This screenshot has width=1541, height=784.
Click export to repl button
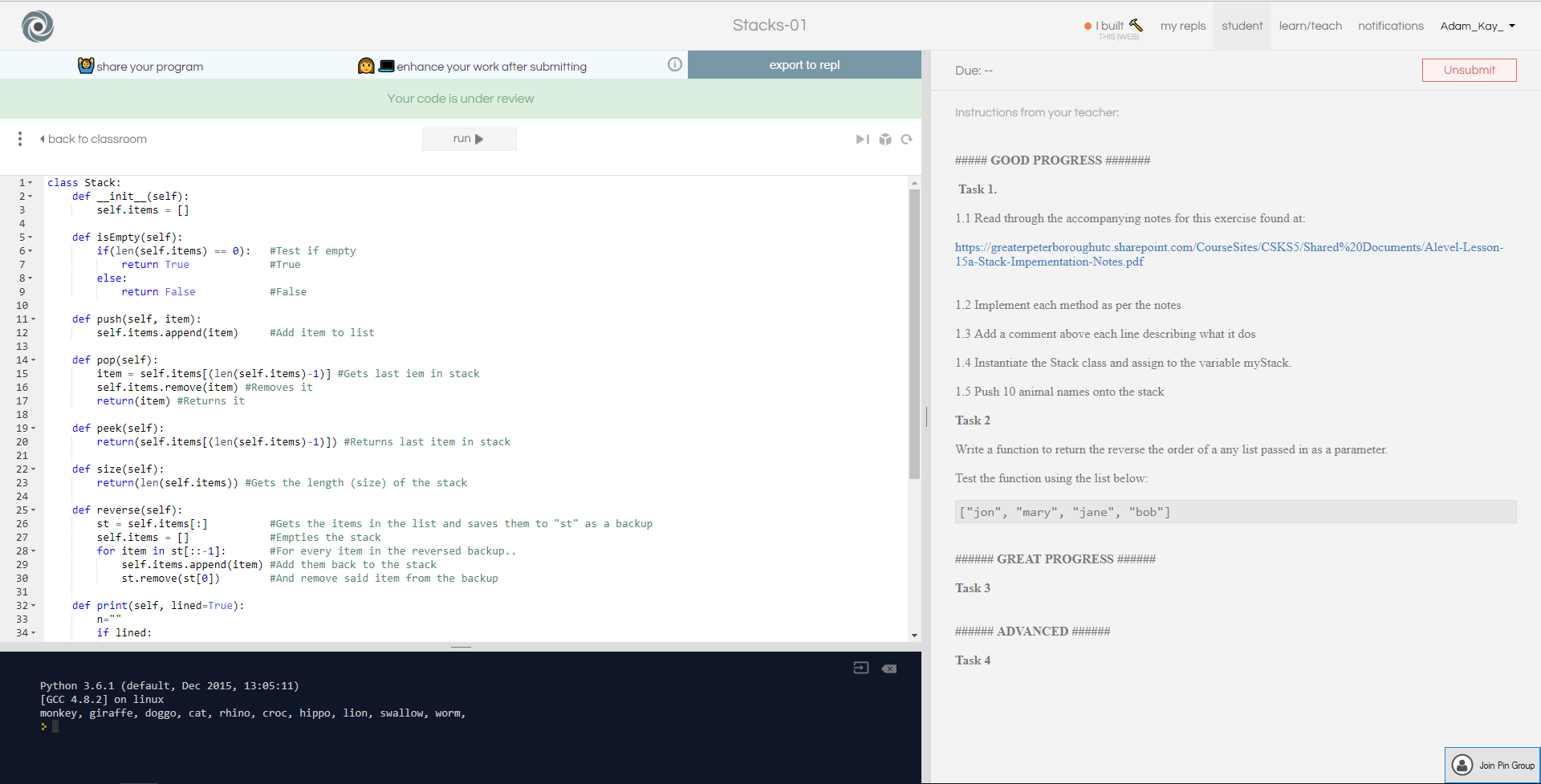coord(804,65)
